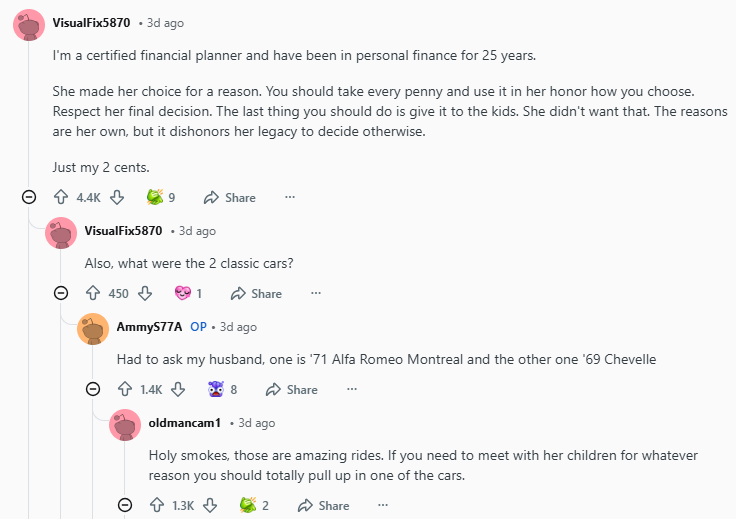Downvote AmmyS77A's Alfa Romeo reply
The height and width of the screenshot is (519, 736).
click(177, 389)
